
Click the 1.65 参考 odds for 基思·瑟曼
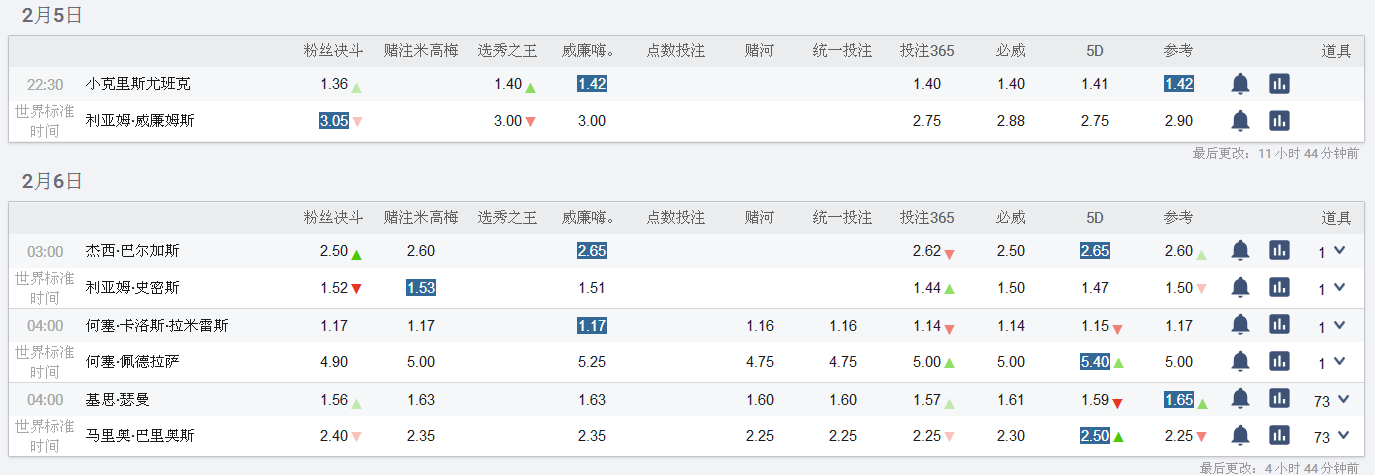point(1179,399)
